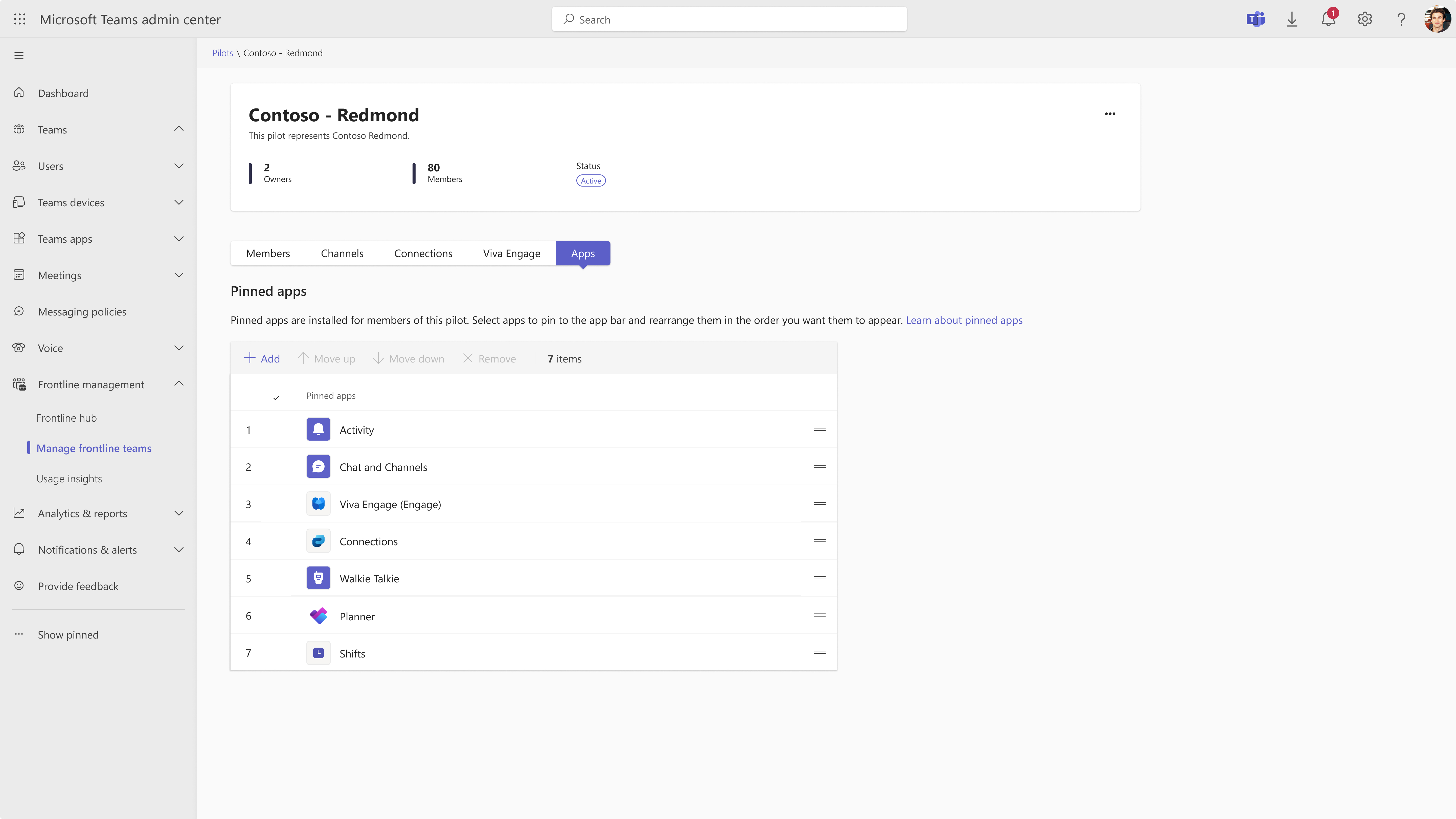Click the Teams app icon in header
The height and width of the screenshot is (819, 1456).
1255,19
